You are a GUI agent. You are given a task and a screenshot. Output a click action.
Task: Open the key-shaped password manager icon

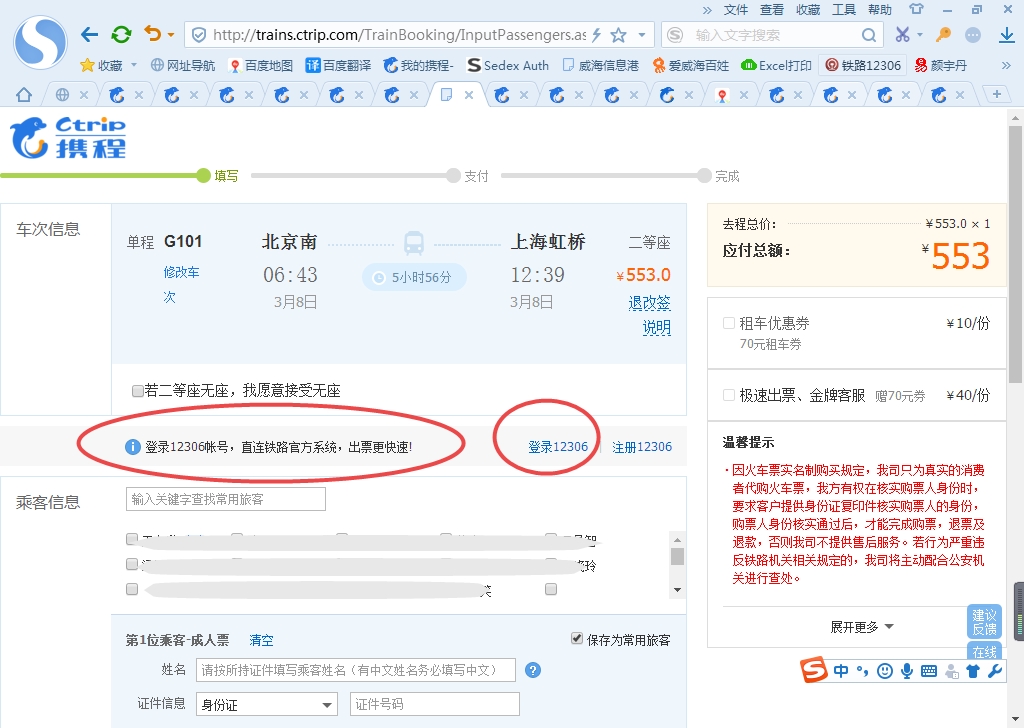[943, 35]
